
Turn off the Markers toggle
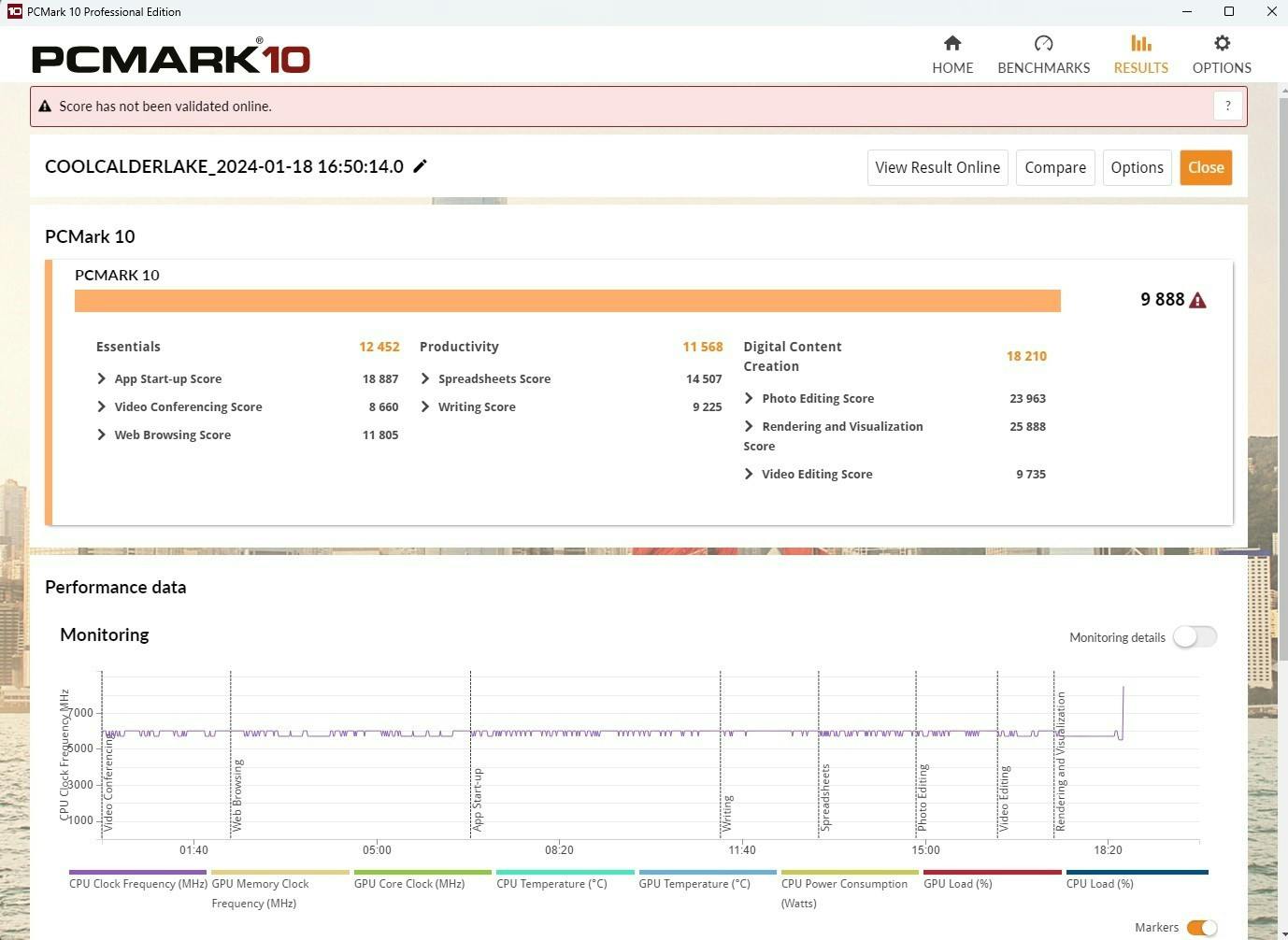point(1201,927)
